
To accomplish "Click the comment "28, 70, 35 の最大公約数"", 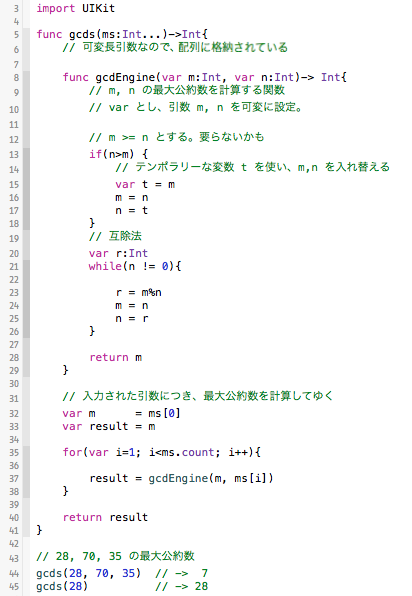I will (116, 556).
